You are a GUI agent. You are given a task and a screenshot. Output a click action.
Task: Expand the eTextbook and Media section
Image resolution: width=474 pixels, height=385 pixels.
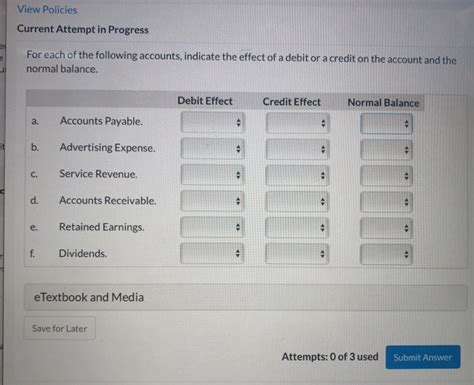point(246,297)
